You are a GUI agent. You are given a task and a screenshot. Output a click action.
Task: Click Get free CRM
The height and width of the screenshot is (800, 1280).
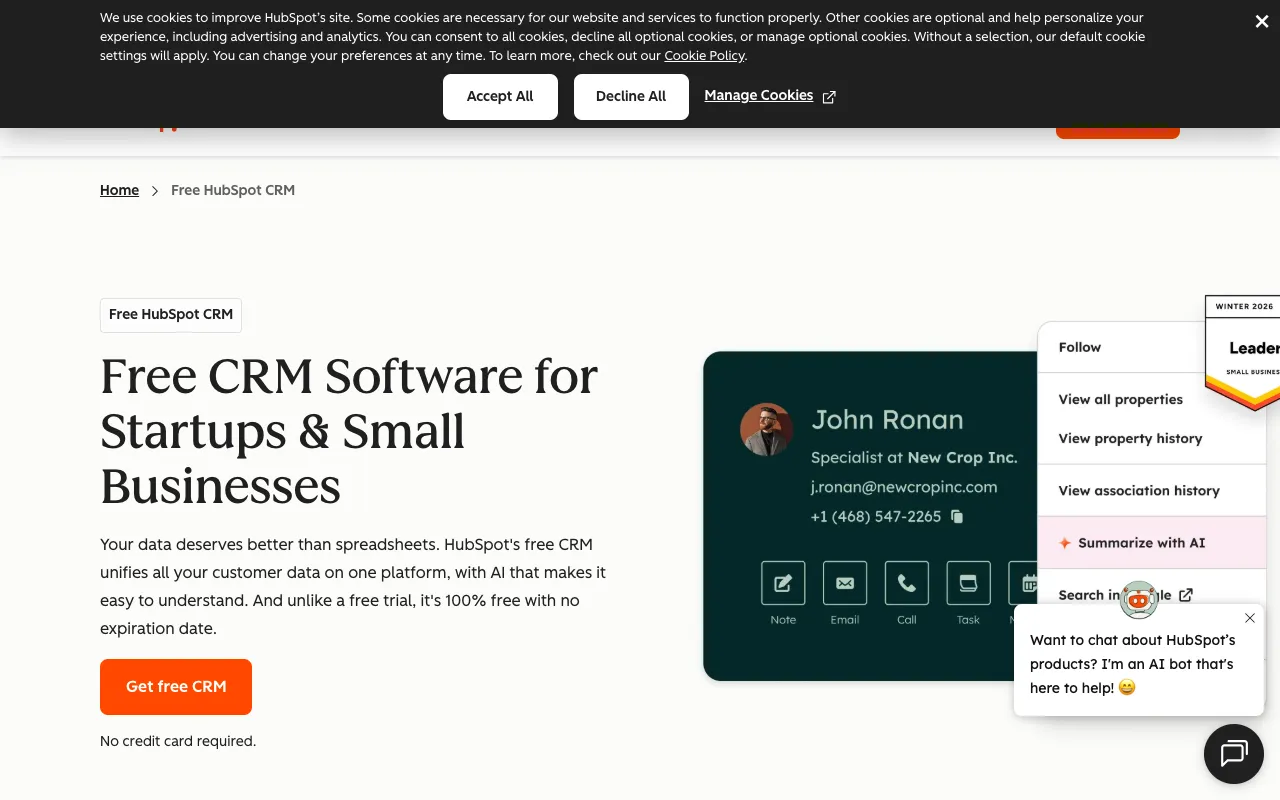click(x=175, y=687)
